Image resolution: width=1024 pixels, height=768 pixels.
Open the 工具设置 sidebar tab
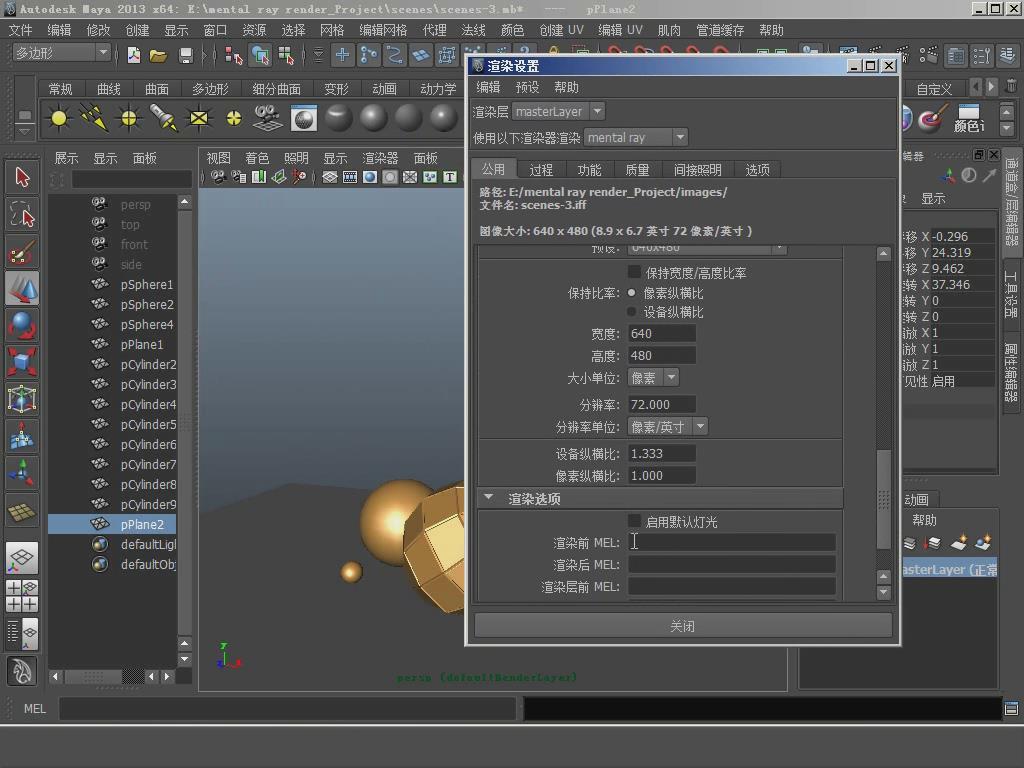click(1011, 293)
